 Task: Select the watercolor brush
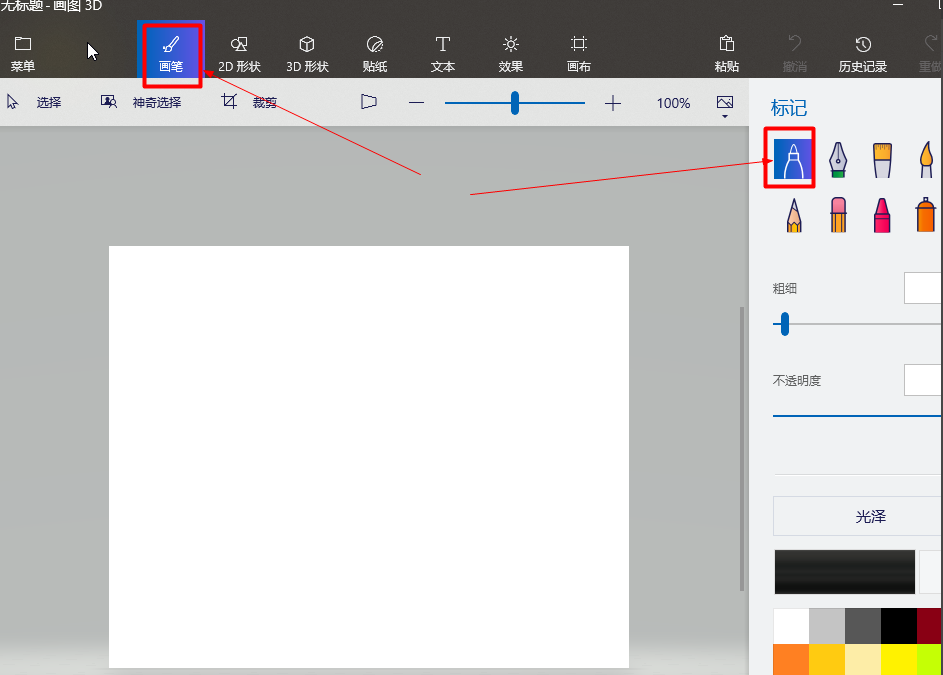click(x=926, y=159)
